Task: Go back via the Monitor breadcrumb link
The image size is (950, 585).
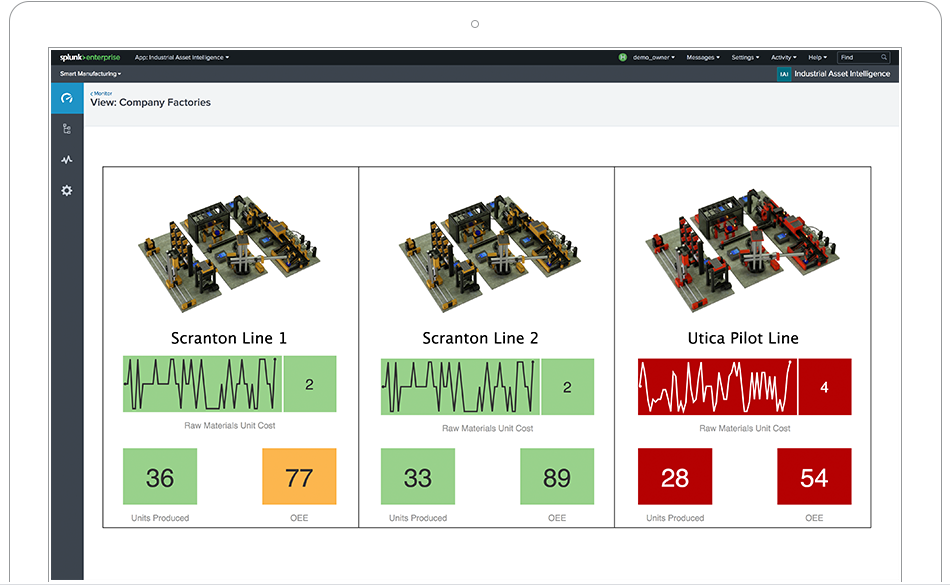Action: 101,93
